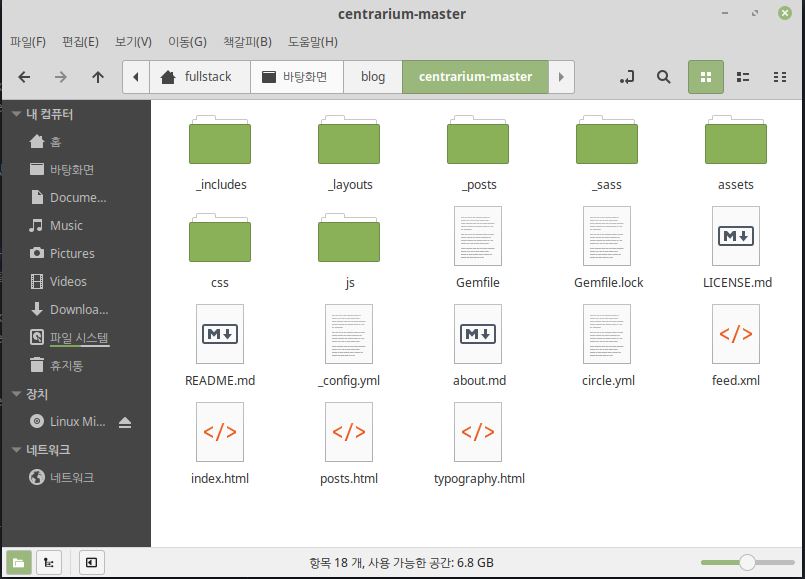Go back using the left arrow button
805x579 pixels.
(x=24, y=77)
